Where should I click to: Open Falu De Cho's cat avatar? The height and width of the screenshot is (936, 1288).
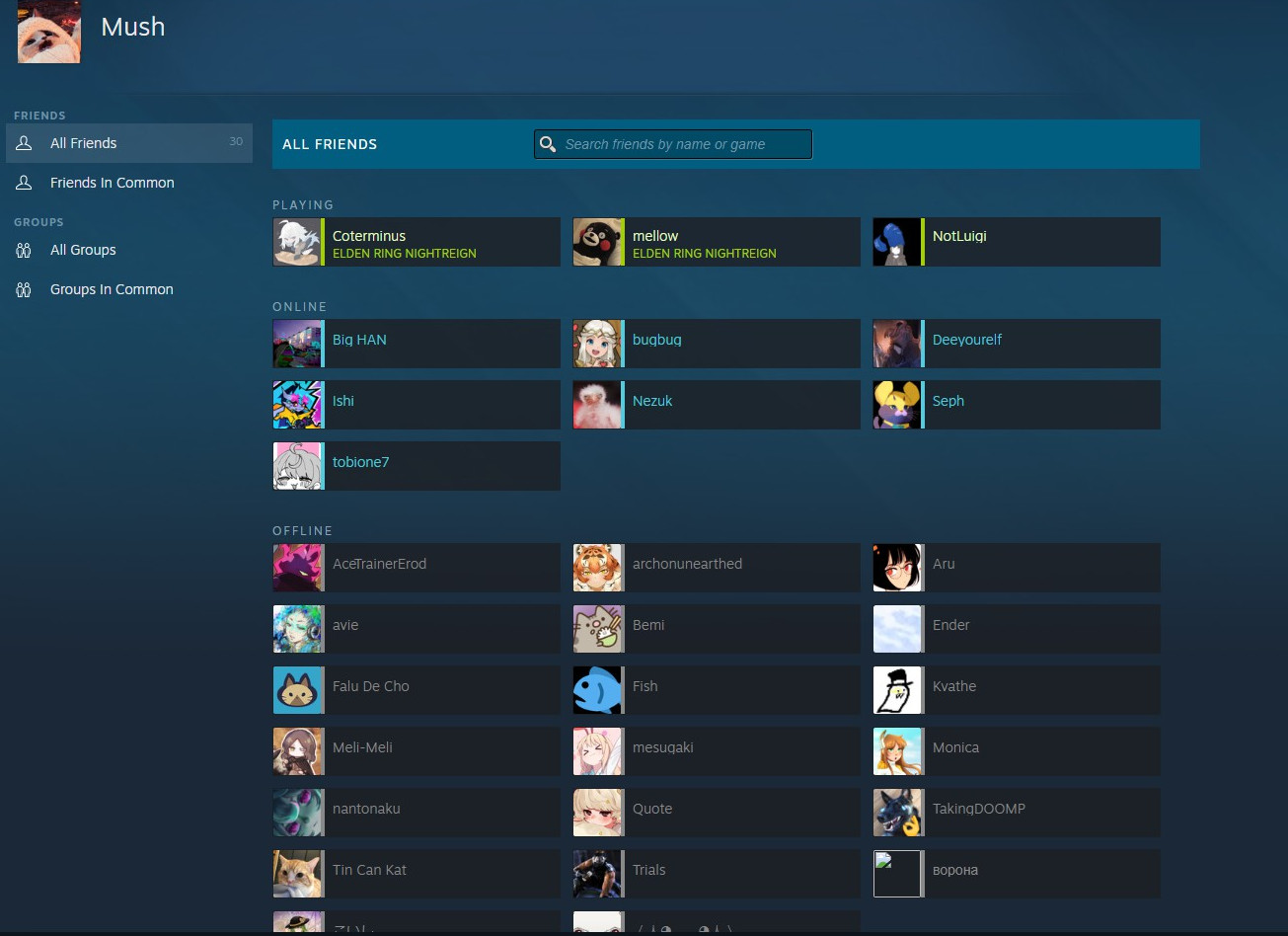click(297, 690)
